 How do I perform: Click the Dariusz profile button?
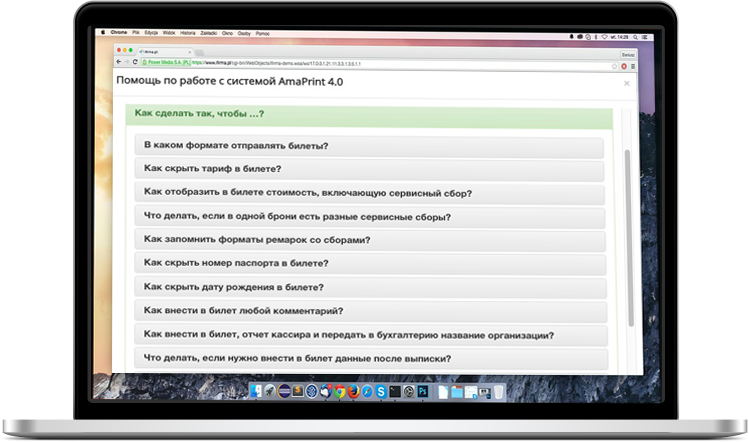point(628,55)
